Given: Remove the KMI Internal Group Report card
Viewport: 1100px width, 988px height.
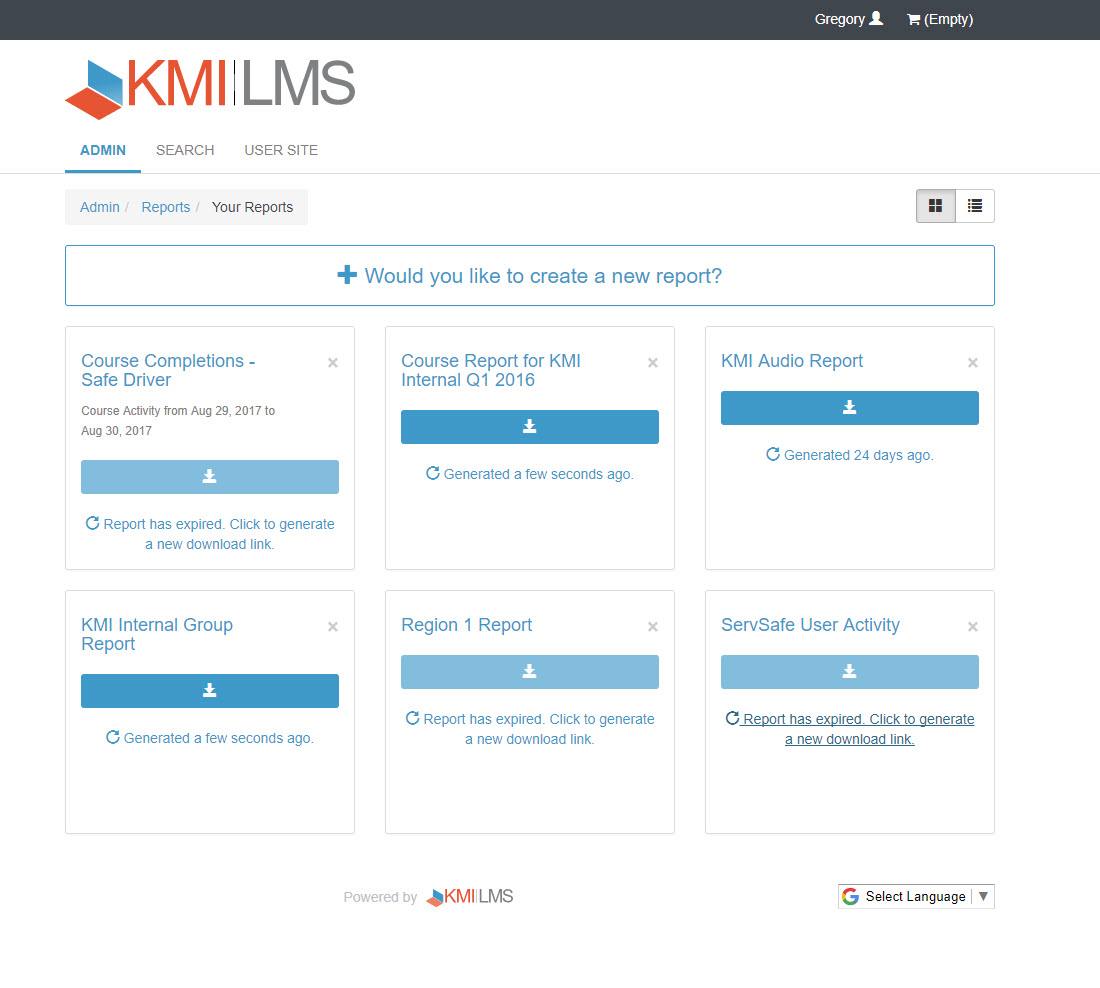Looking at the screenshot, I should click(333, 627).
